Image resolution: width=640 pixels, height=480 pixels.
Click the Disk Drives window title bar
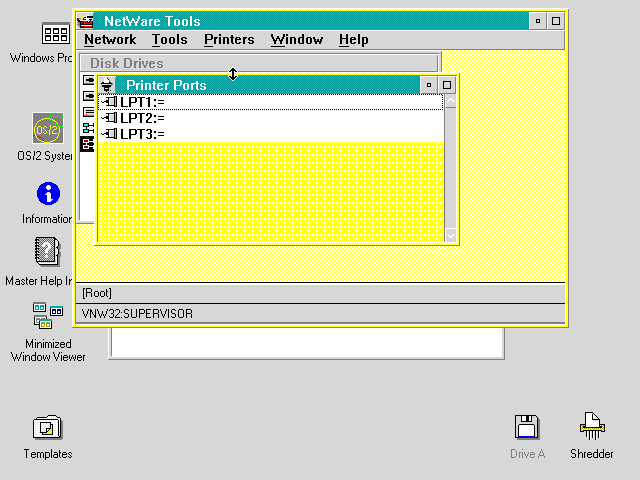click(259, 63)
